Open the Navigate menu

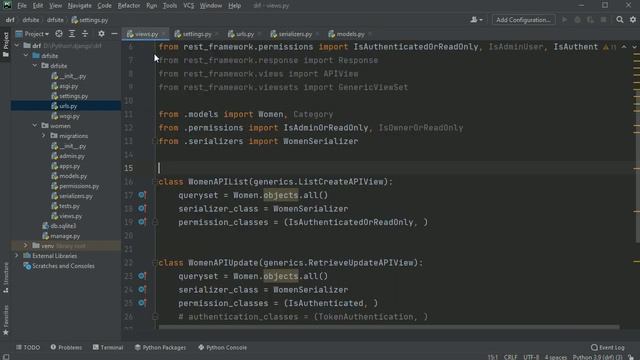click(x=80, y=6)
